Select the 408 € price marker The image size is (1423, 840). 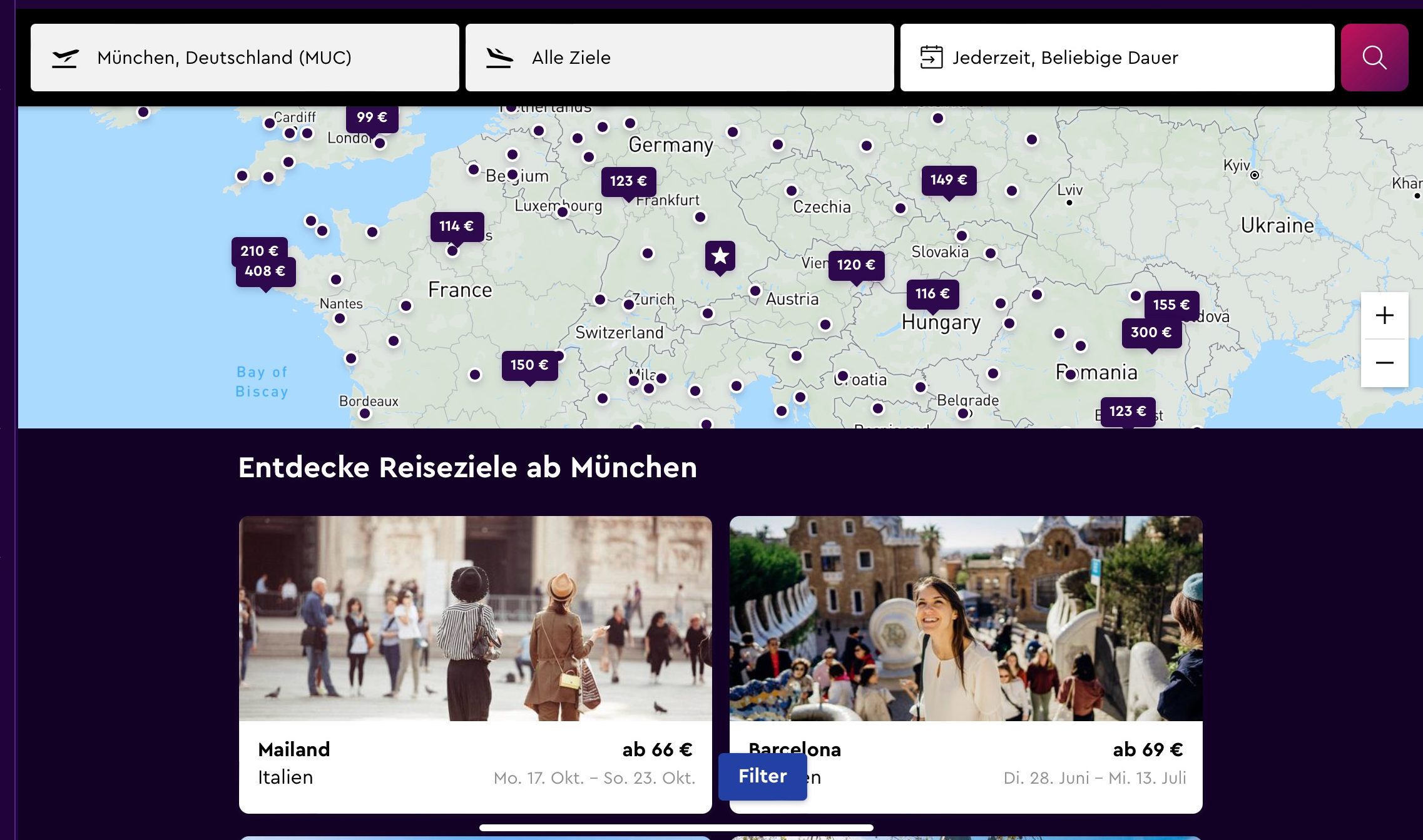click(x=265, y=271)
